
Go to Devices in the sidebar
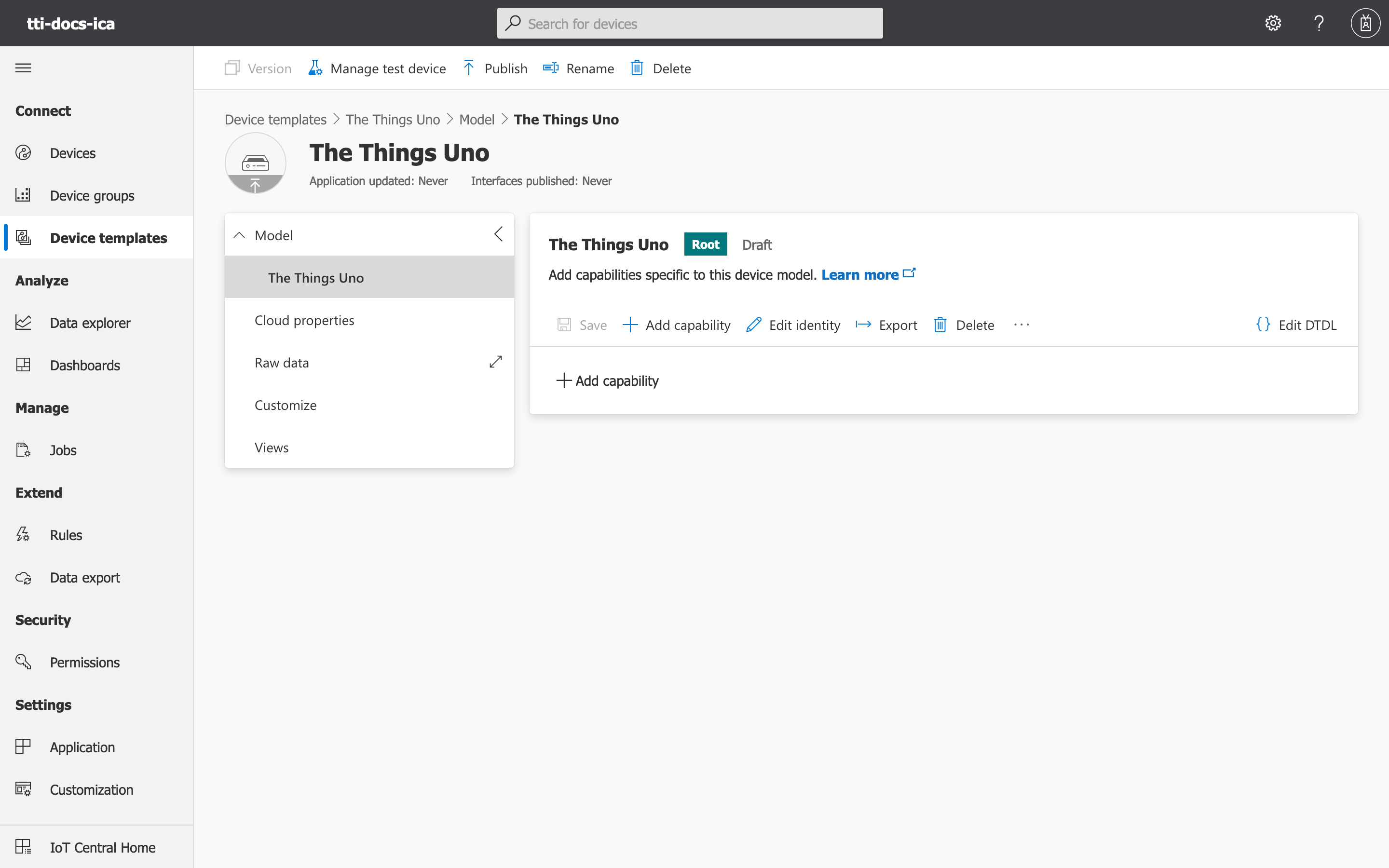(x=96, y=153)
